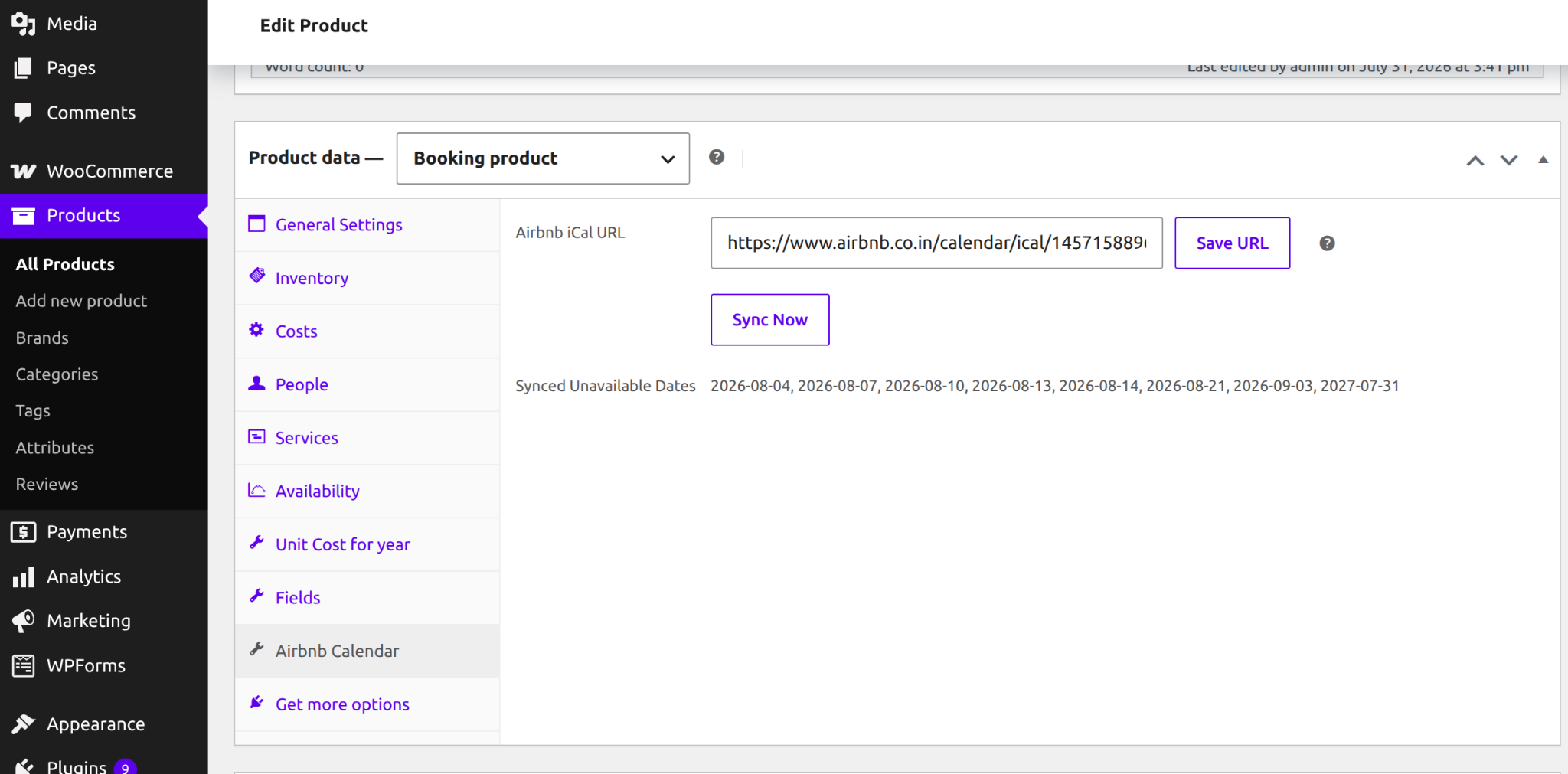The width and height of the screenshot is (1568, 774).
Task: Click the Comments speech bubble icon
Action: [23, 113]
